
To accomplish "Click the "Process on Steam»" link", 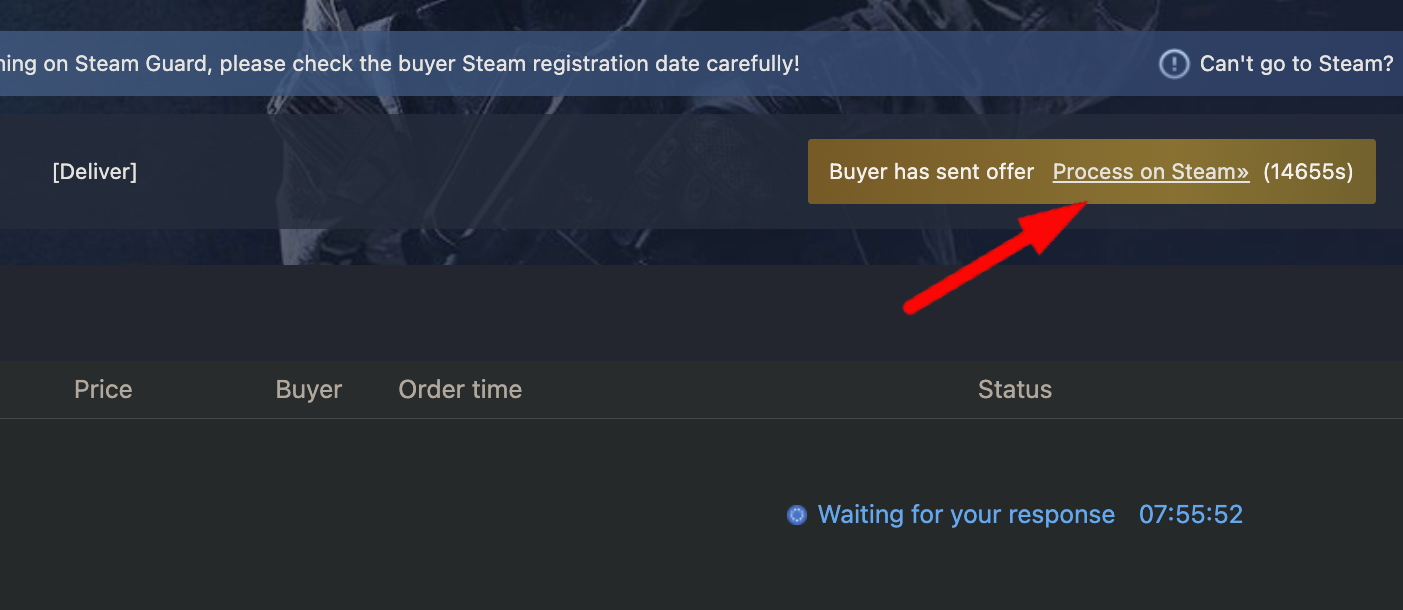I will pos(1150,172).
